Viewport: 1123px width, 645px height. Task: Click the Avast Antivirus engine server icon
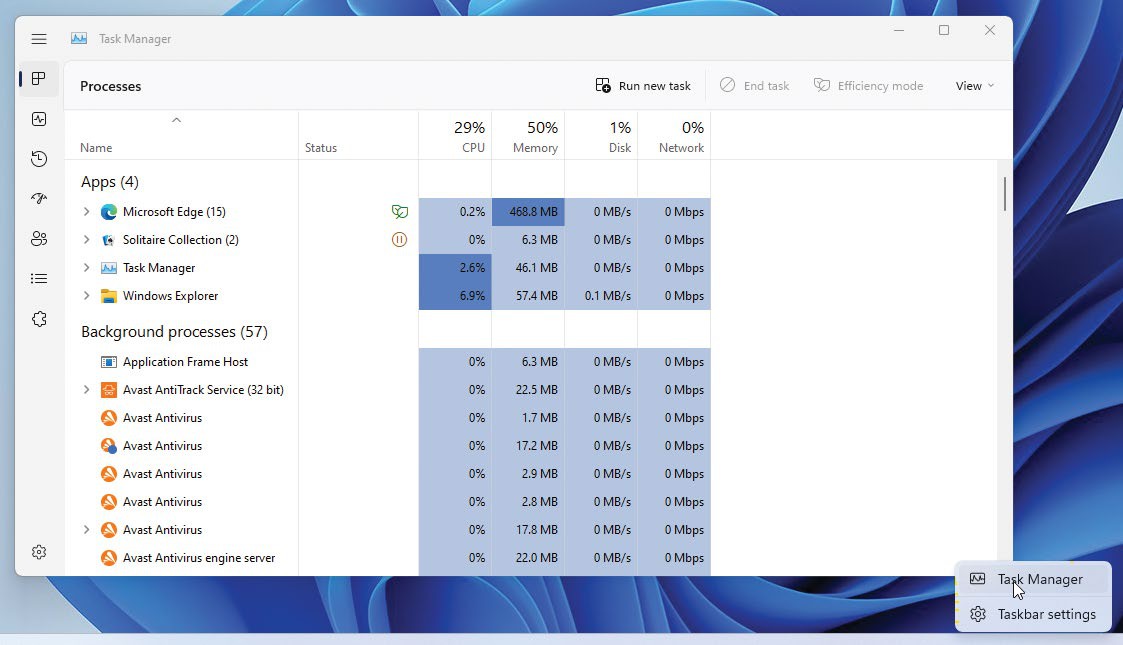[109, 558]
